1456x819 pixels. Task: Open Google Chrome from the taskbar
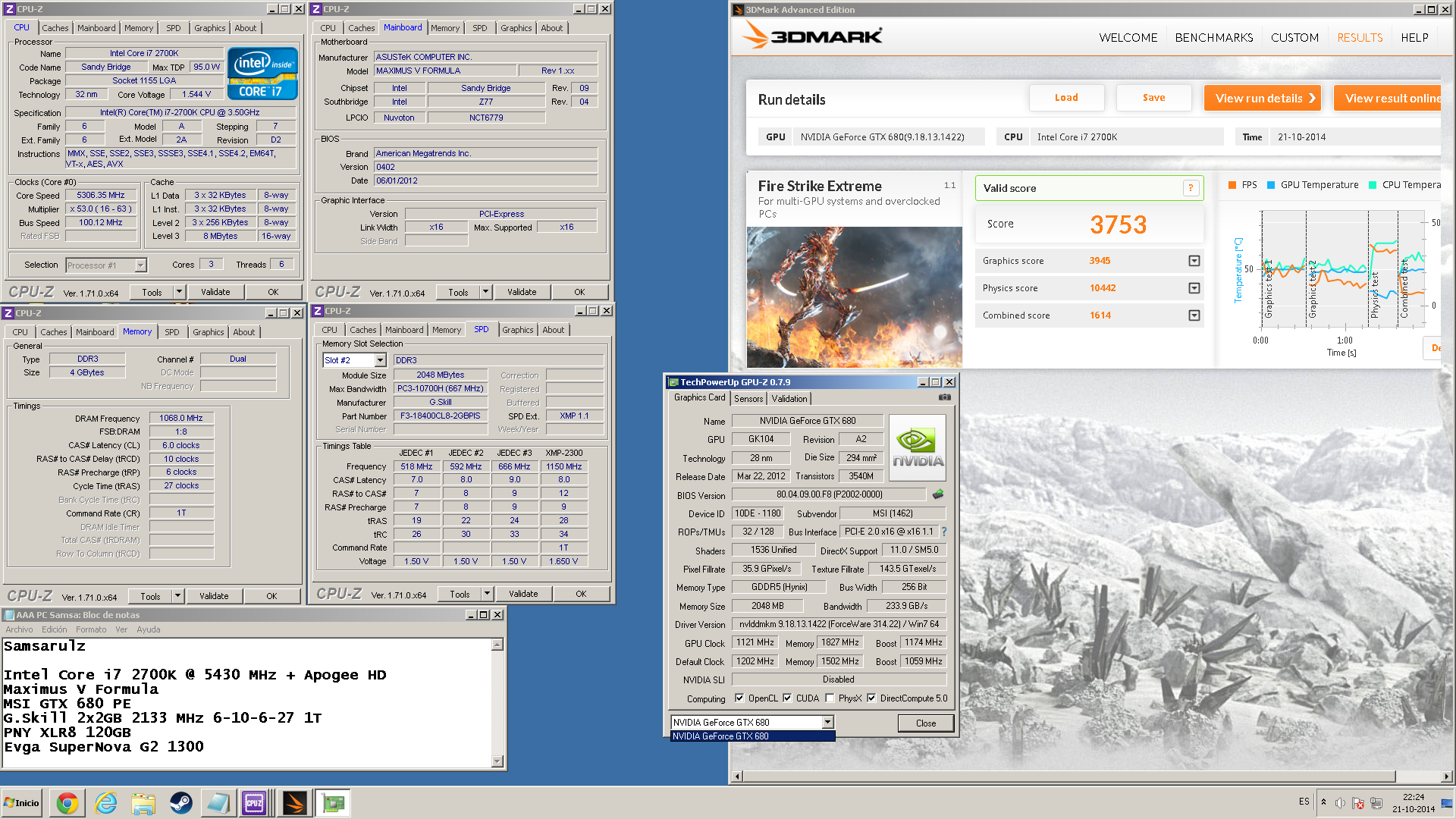67,803
